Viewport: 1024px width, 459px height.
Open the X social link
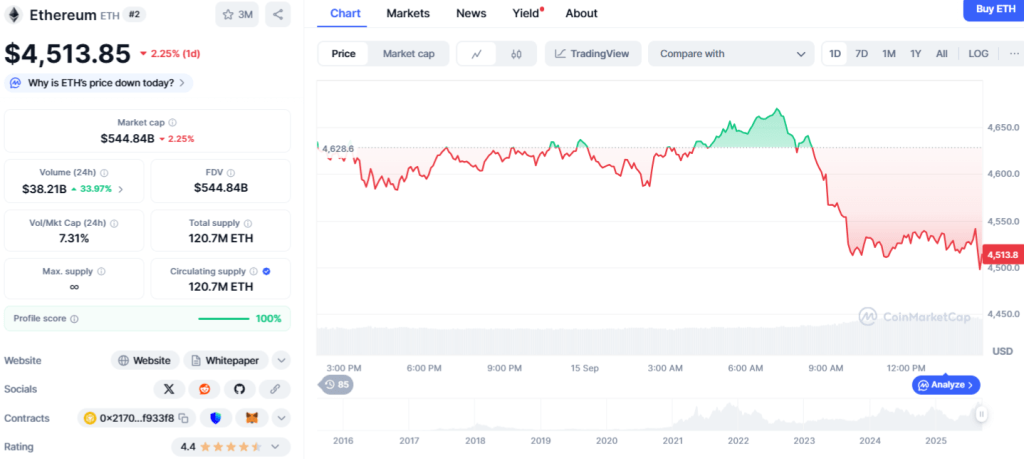[169, 389]
